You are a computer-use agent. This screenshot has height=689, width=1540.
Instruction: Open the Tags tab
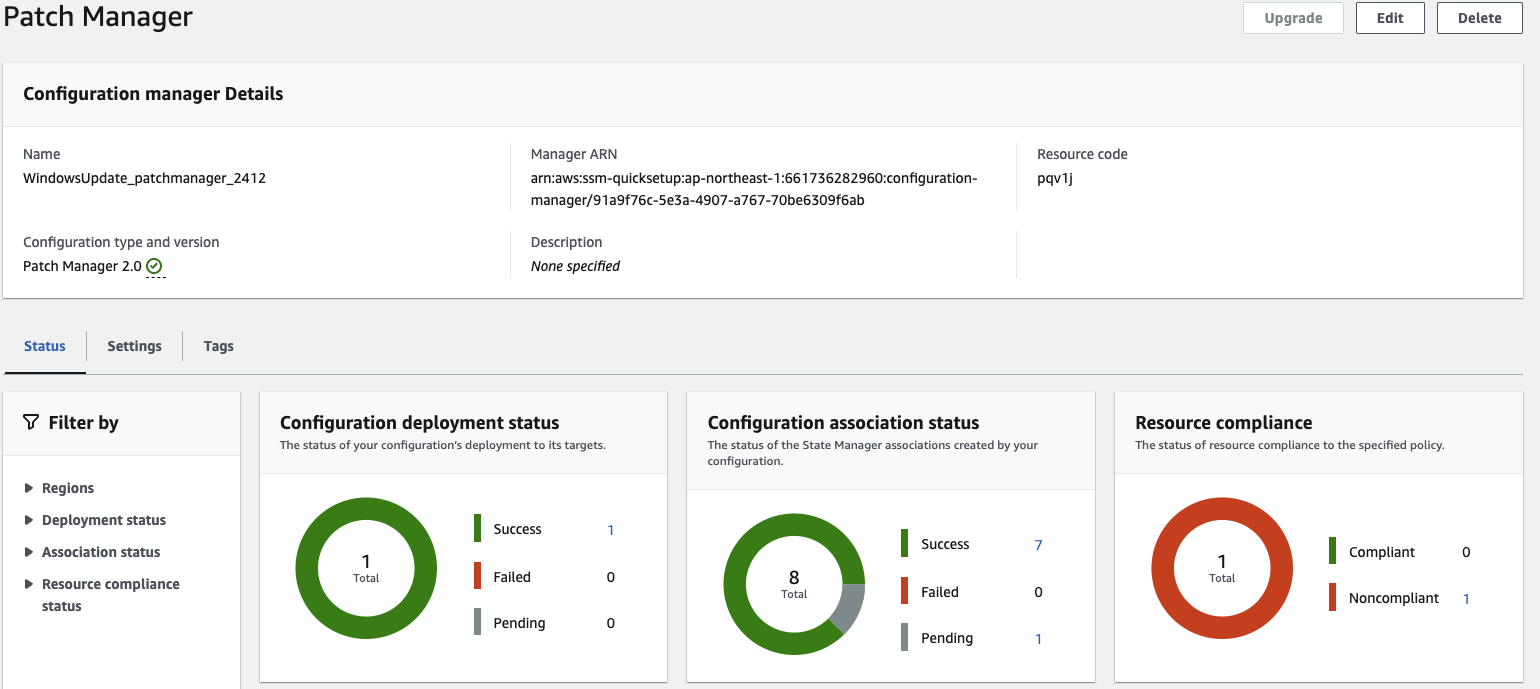tap(218, 345)
